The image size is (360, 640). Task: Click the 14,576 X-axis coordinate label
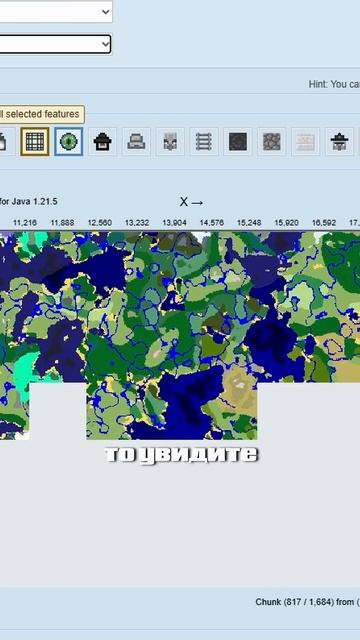211,223
